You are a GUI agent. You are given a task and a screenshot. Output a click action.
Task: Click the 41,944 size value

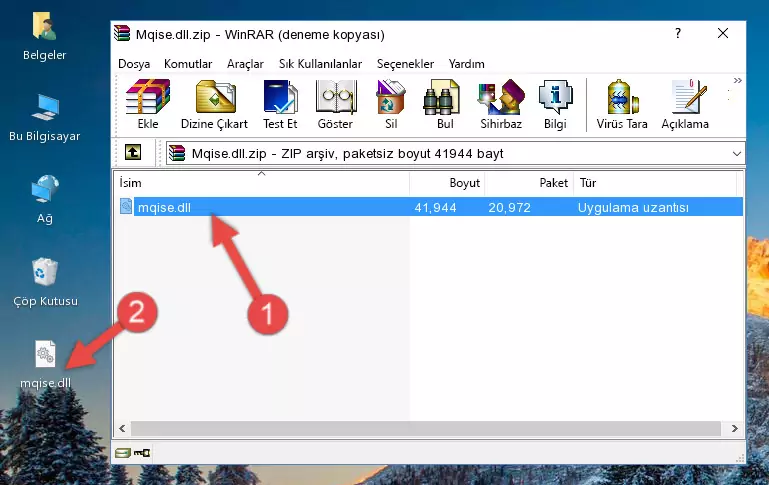(x=435, y=207)
